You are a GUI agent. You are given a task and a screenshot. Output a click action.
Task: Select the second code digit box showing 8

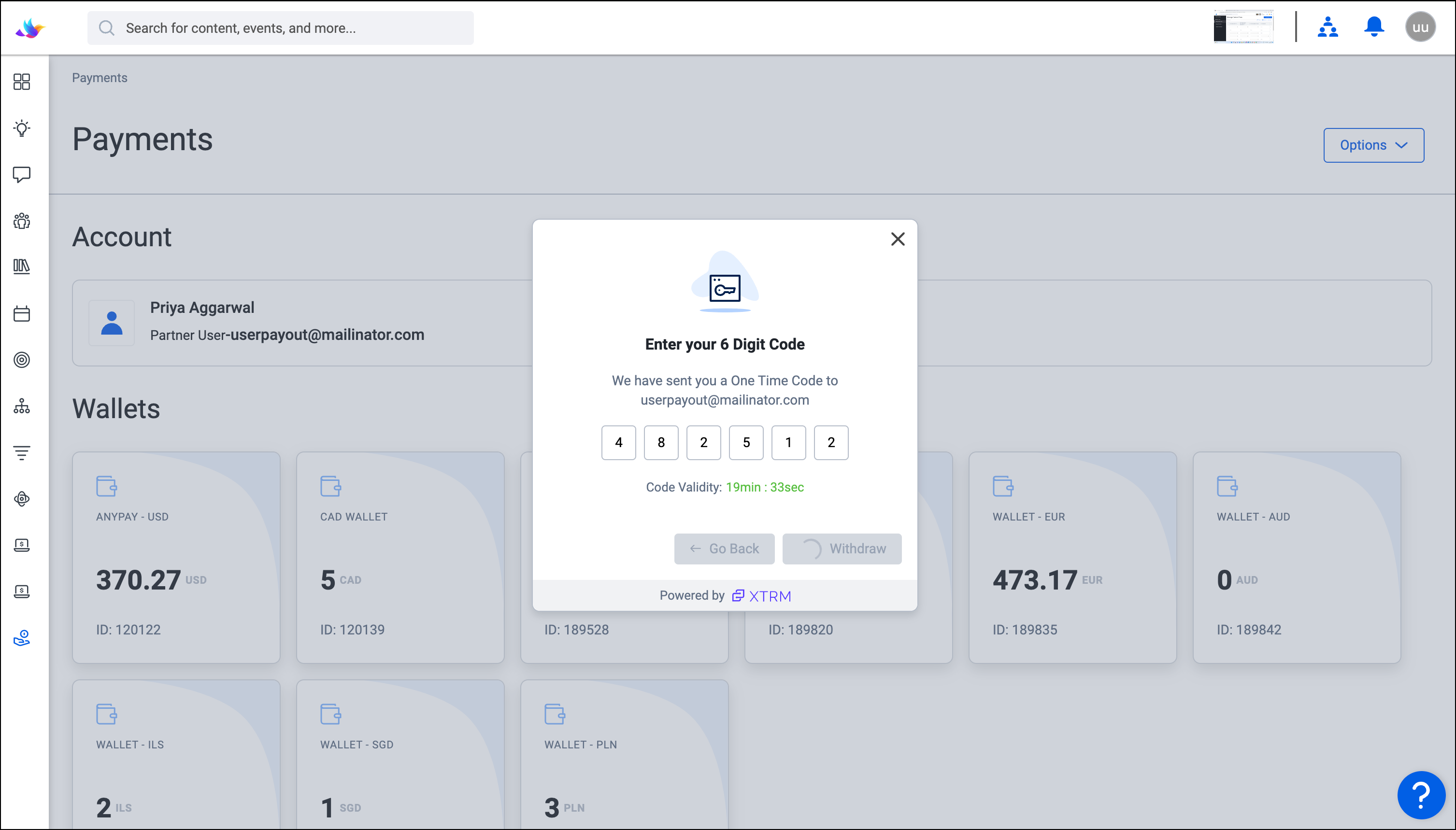click(x=661, y=442)
